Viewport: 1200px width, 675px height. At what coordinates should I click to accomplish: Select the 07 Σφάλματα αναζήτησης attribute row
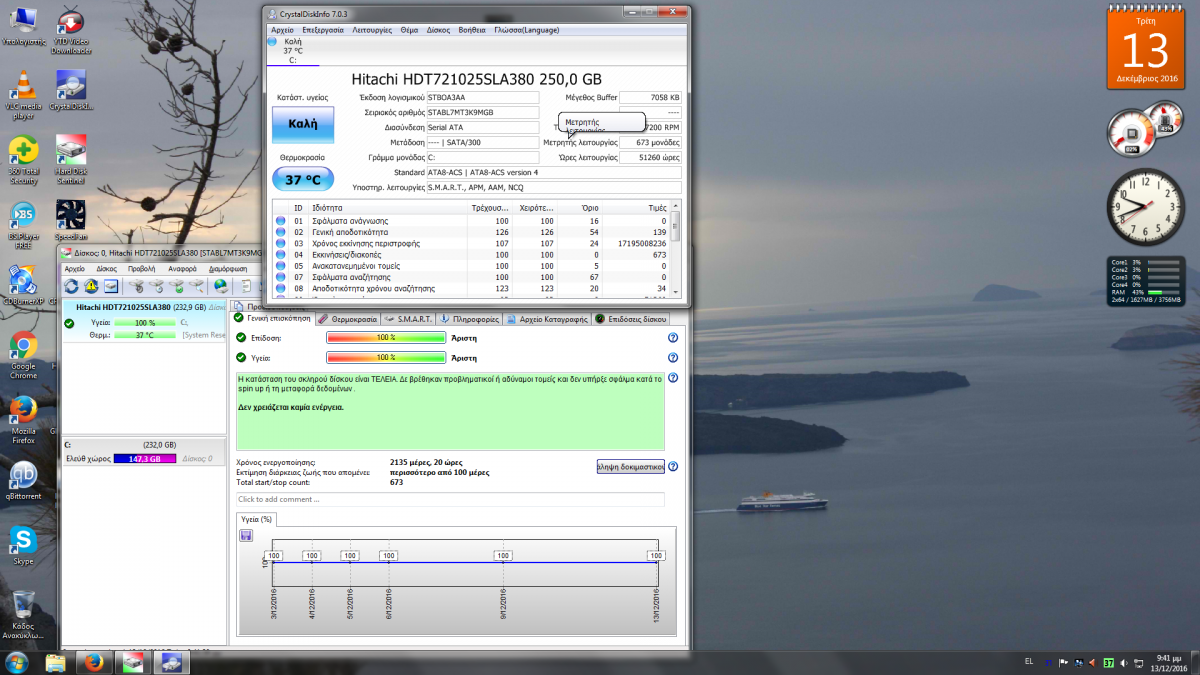click(x=472, y=277)
